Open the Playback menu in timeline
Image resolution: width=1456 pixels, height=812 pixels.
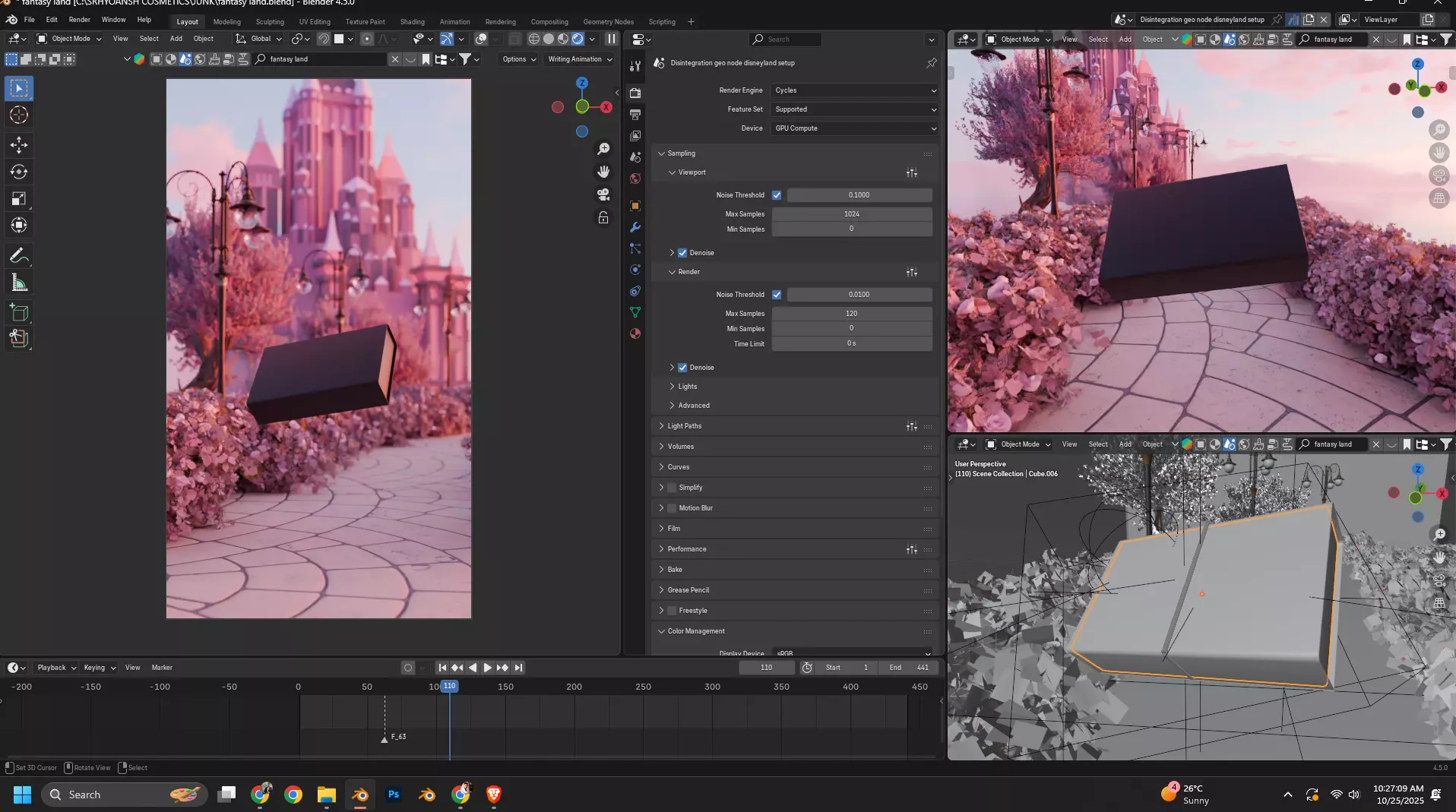click(56, 668)
